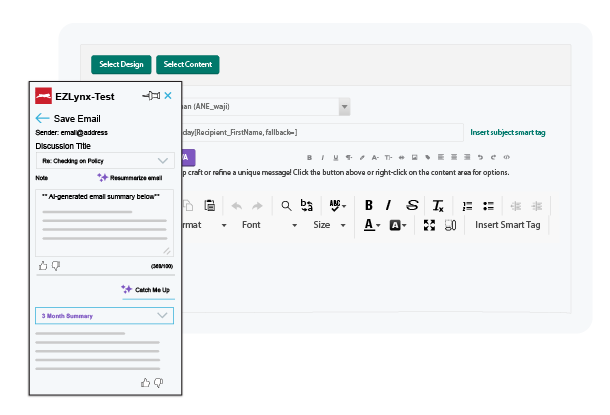Pin the EZLynx-Test panel
Screen dimensions: 610x415
click(x=151, y=96)
